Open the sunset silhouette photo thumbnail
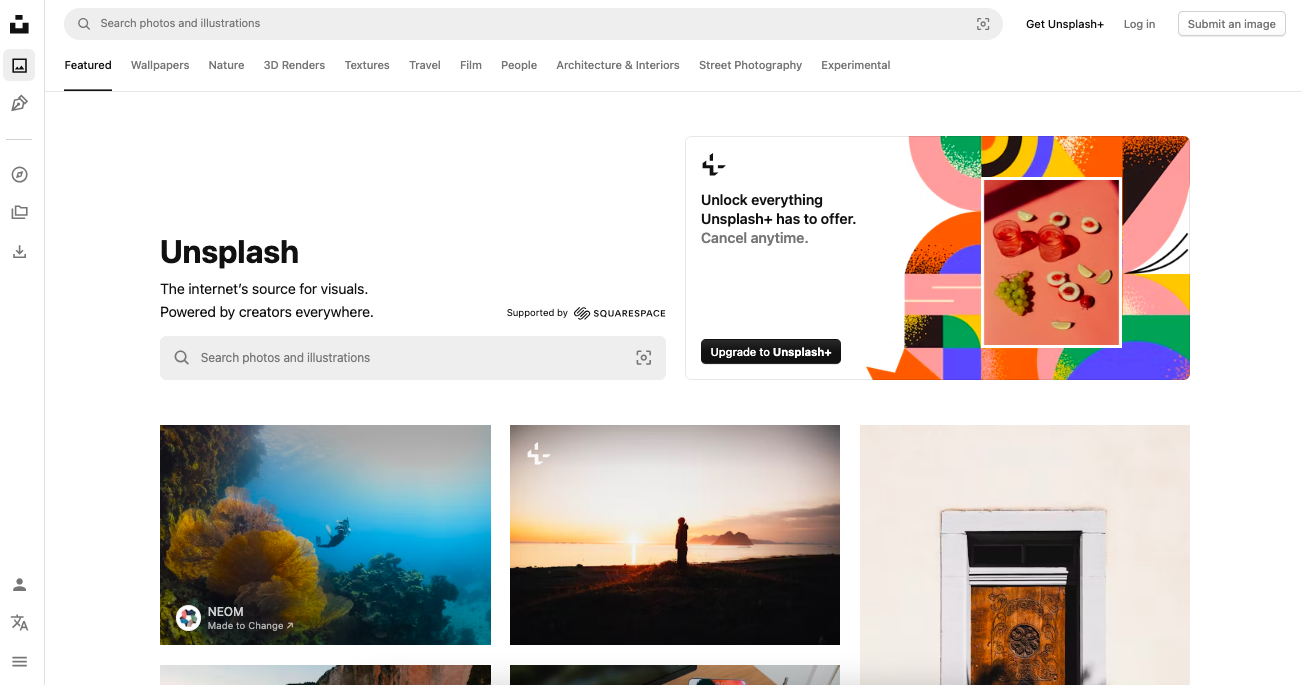Image resolution: width=1302 pixels, height=685 pixels. (674, 534)
